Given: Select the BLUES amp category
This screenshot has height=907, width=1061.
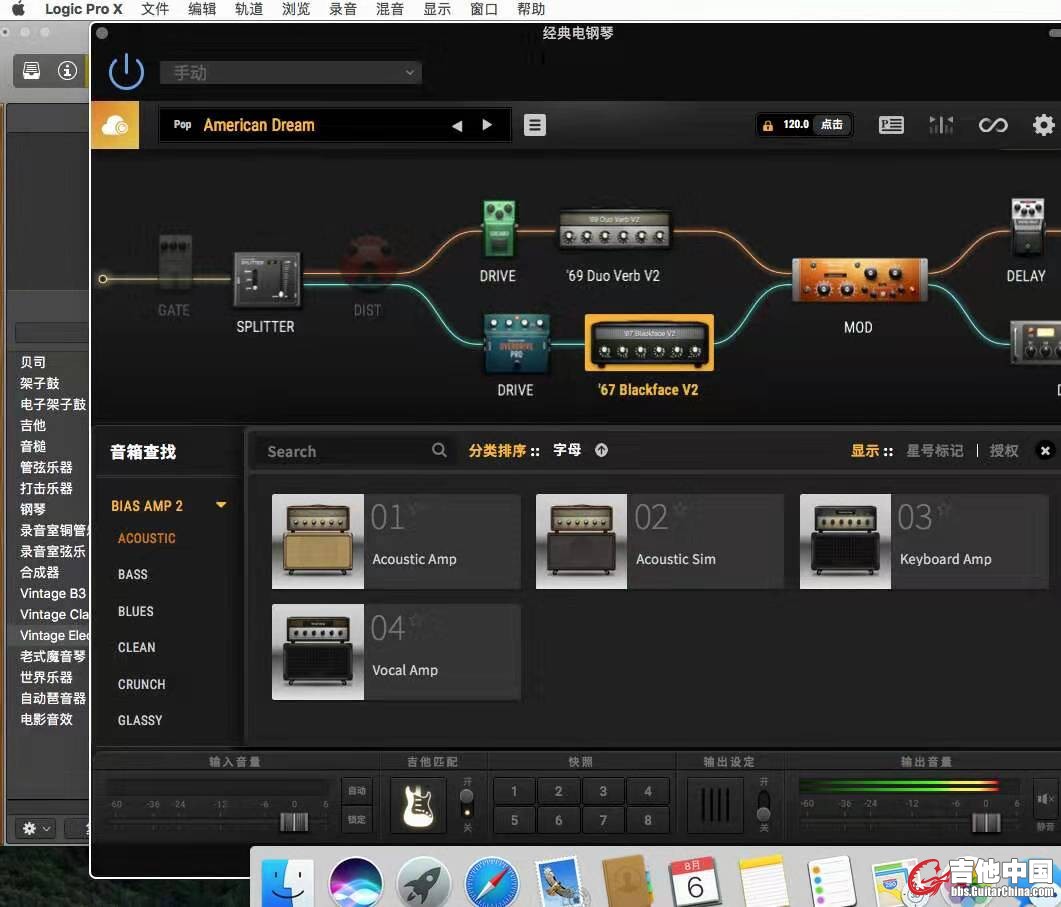Looking at the screenshot, I should 136,611.
